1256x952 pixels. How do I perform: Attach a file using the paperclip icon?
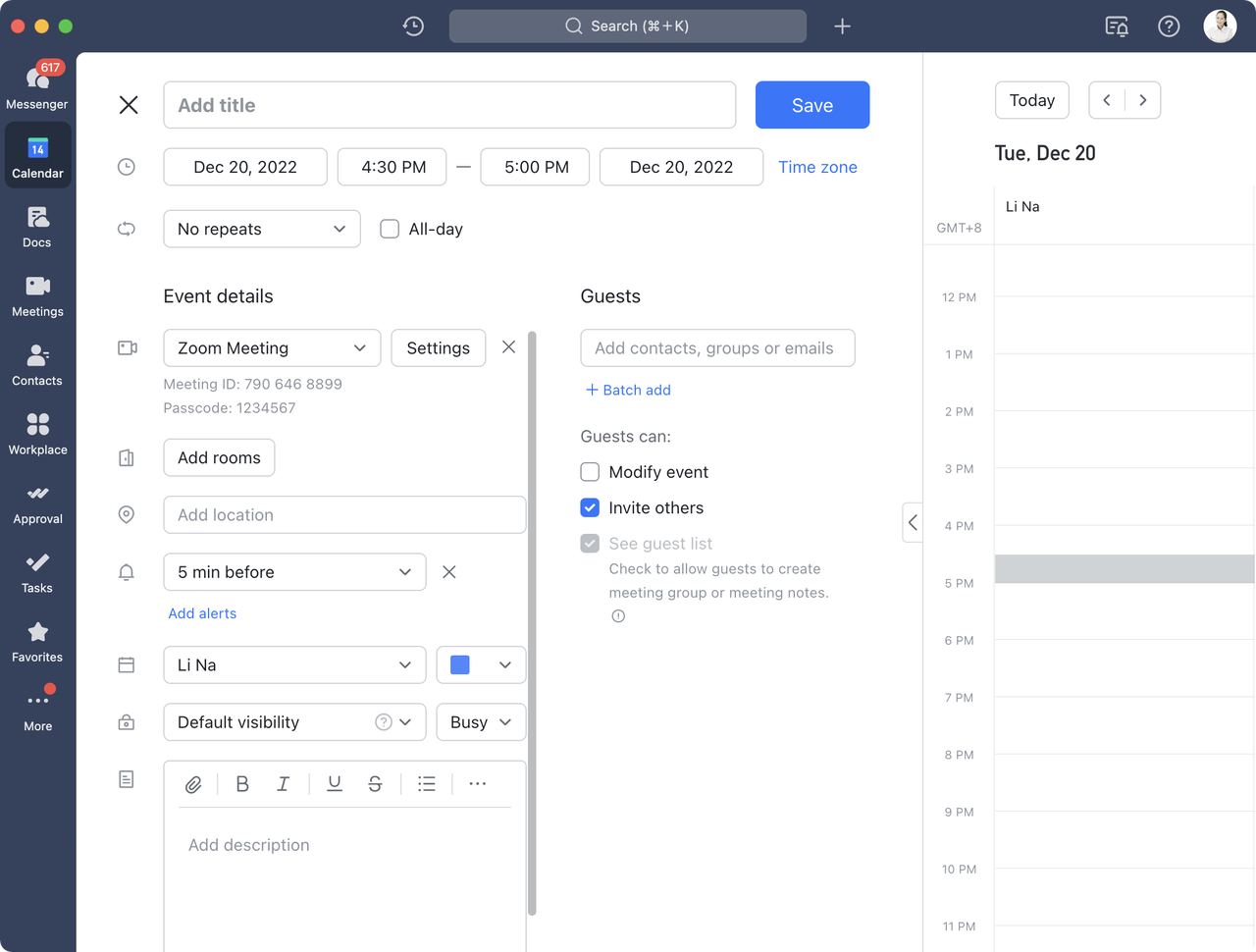pos(193,784)
